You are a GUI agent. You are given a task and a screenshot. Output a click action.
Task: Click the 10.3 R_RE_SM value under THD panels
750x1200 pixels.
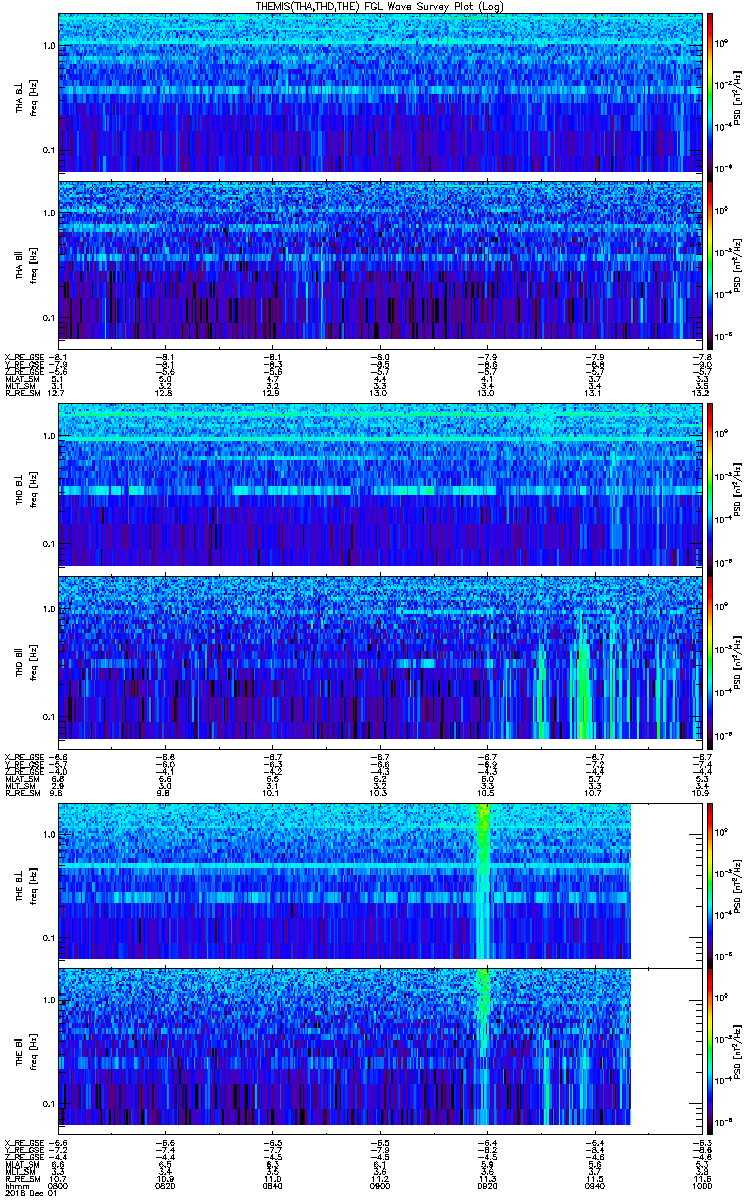coord(379,792)
